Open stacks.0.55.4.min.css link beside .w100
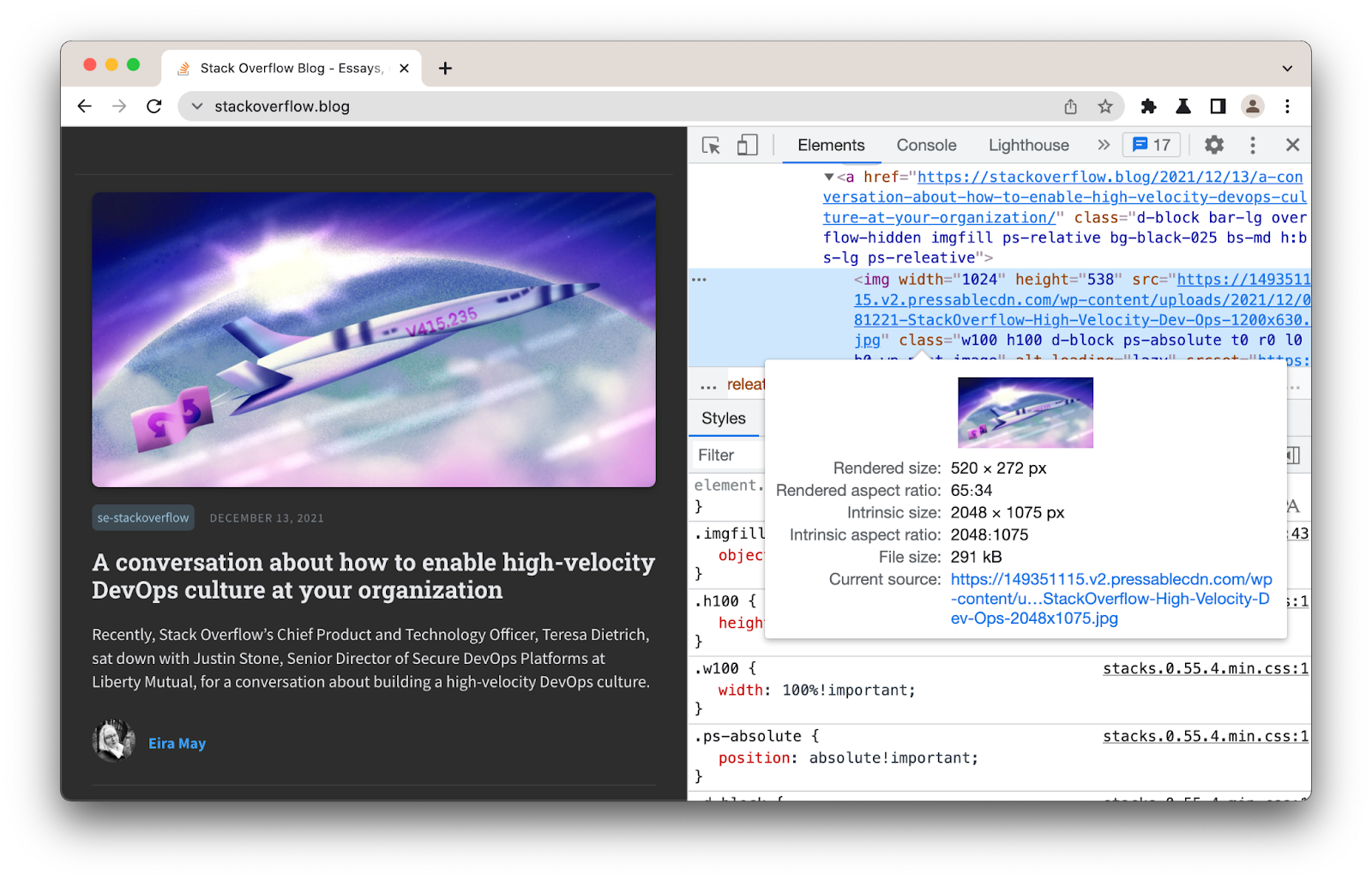 tap(1206, 668)
